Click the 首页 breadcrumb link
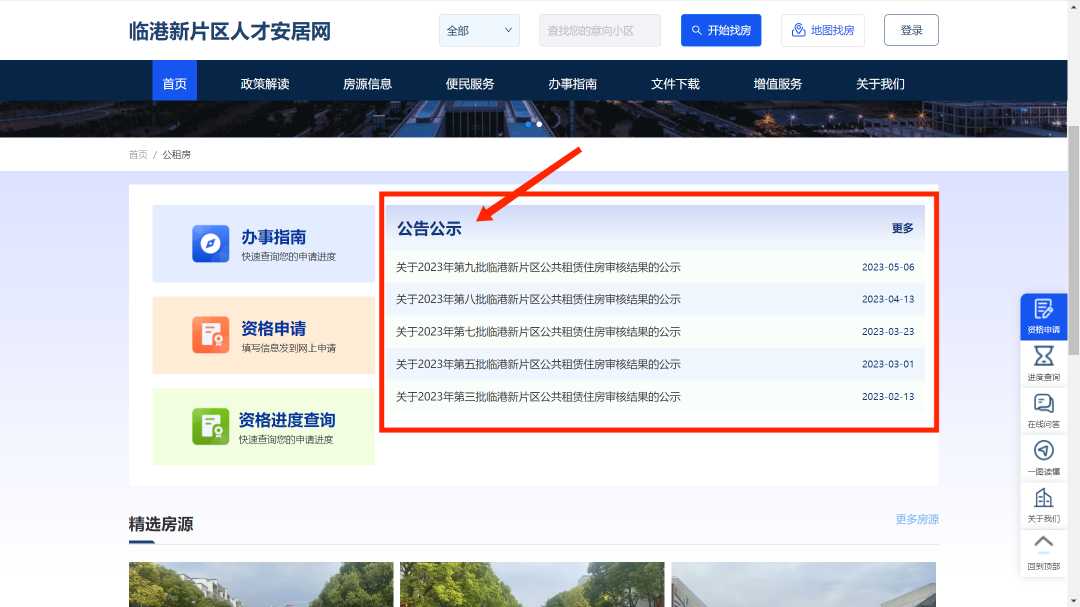1080x607 pixels. pos(138,154)
